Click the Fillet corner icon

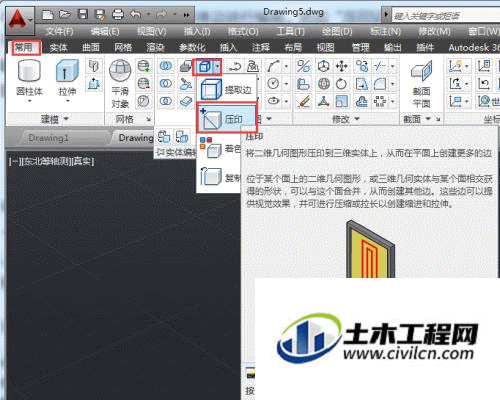click(x=380, y=84)
